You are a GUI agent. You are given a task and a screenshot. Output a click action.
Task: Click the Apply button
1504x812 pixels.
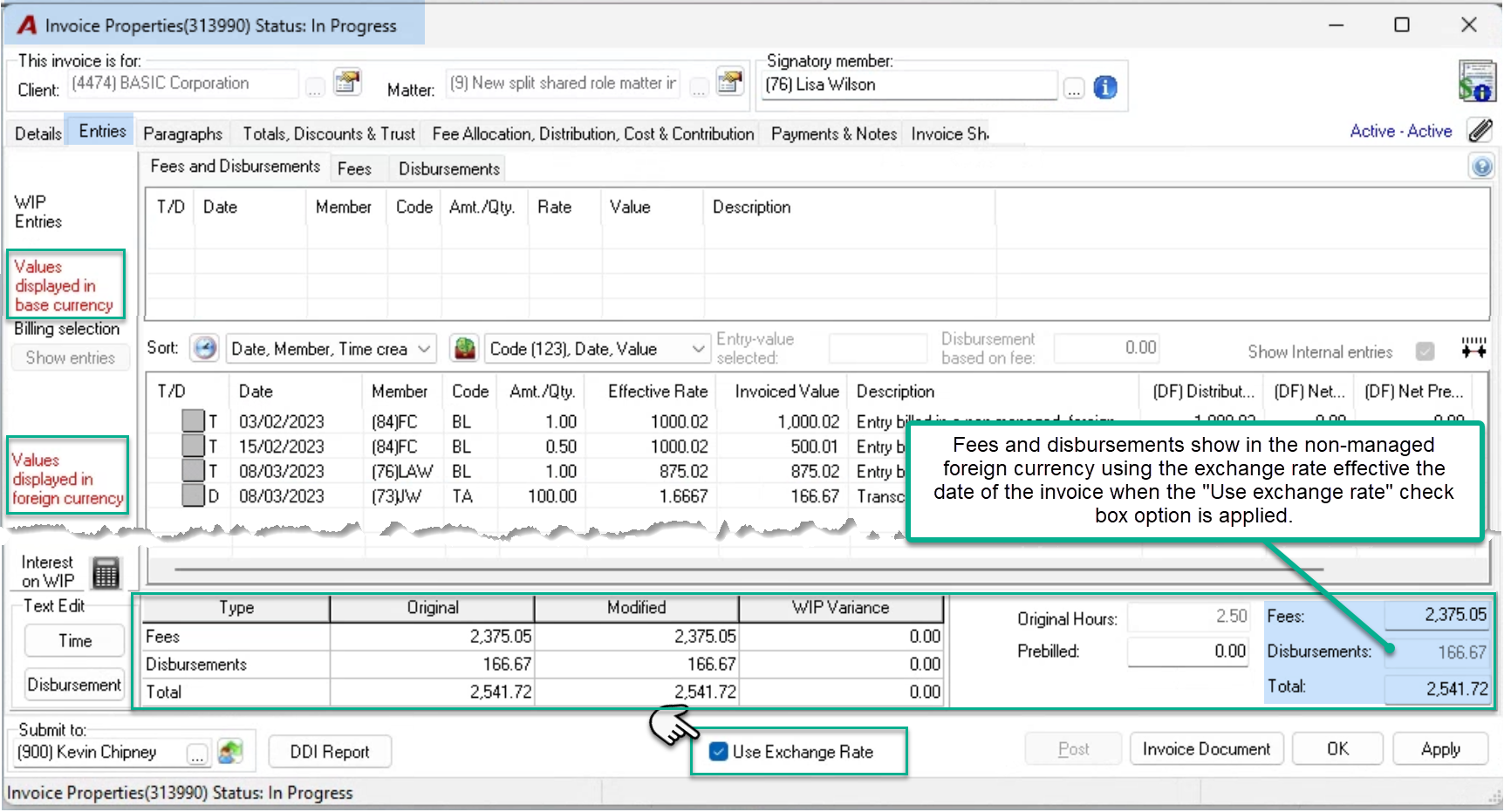pos(1440,749)
